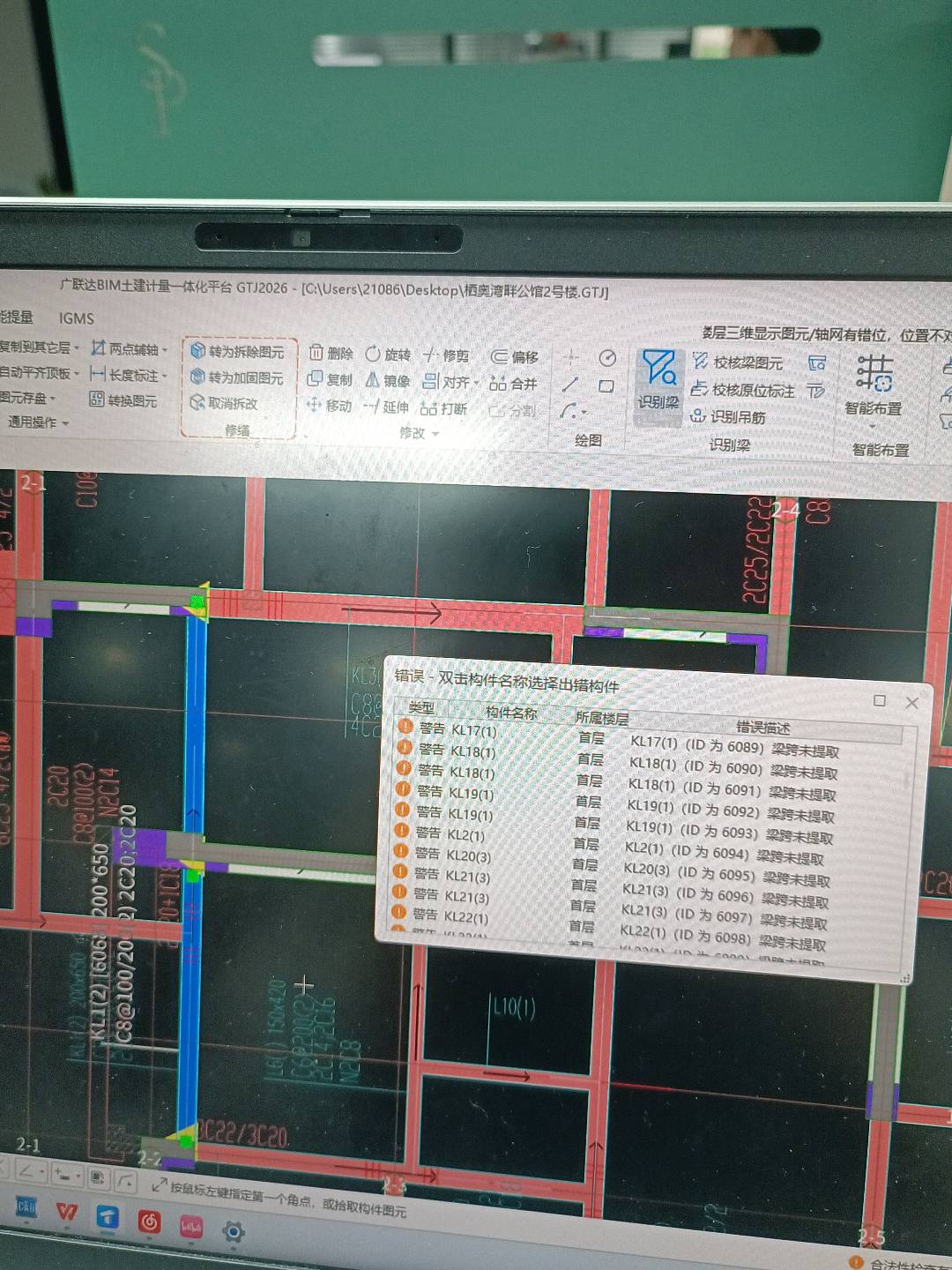Click the 复制 (copy) tool
Image resolution: width=952 pixels, height=1270 pixels.
point(329,379)
